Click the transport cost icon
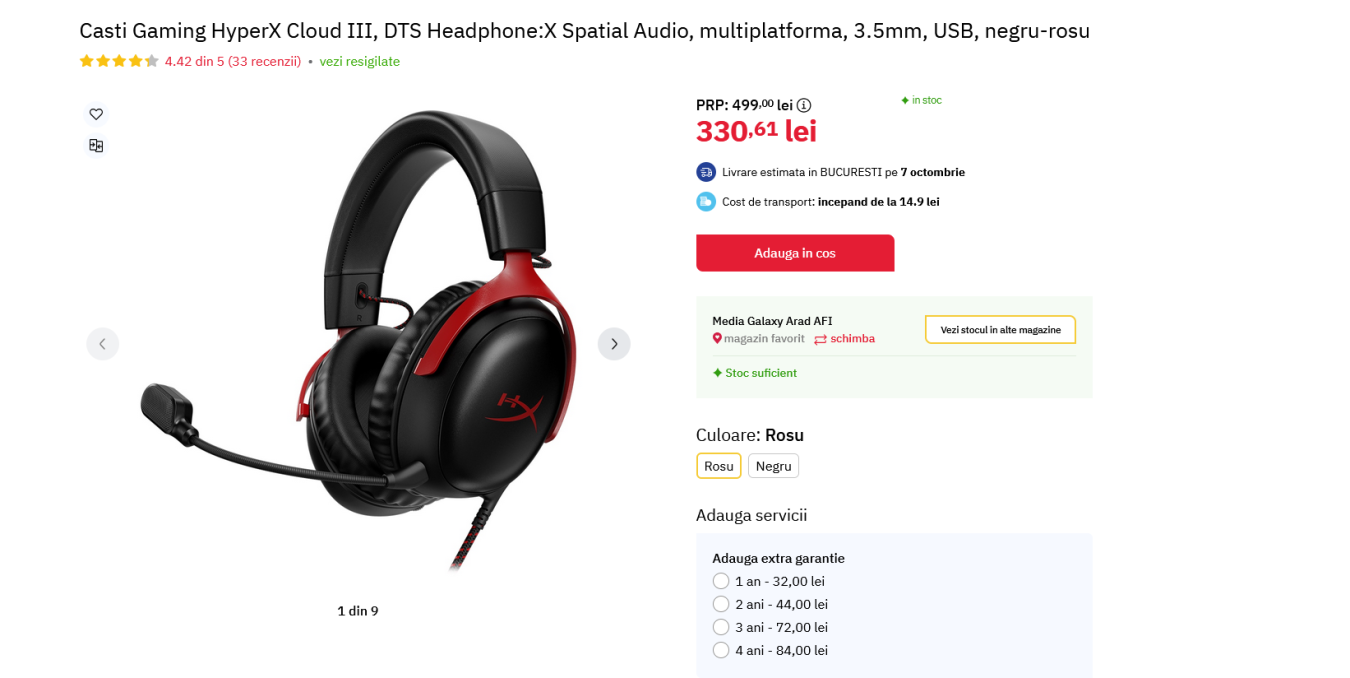Image resolution: width=1350 pixels, height=678 pixels. tap(706, 201)
